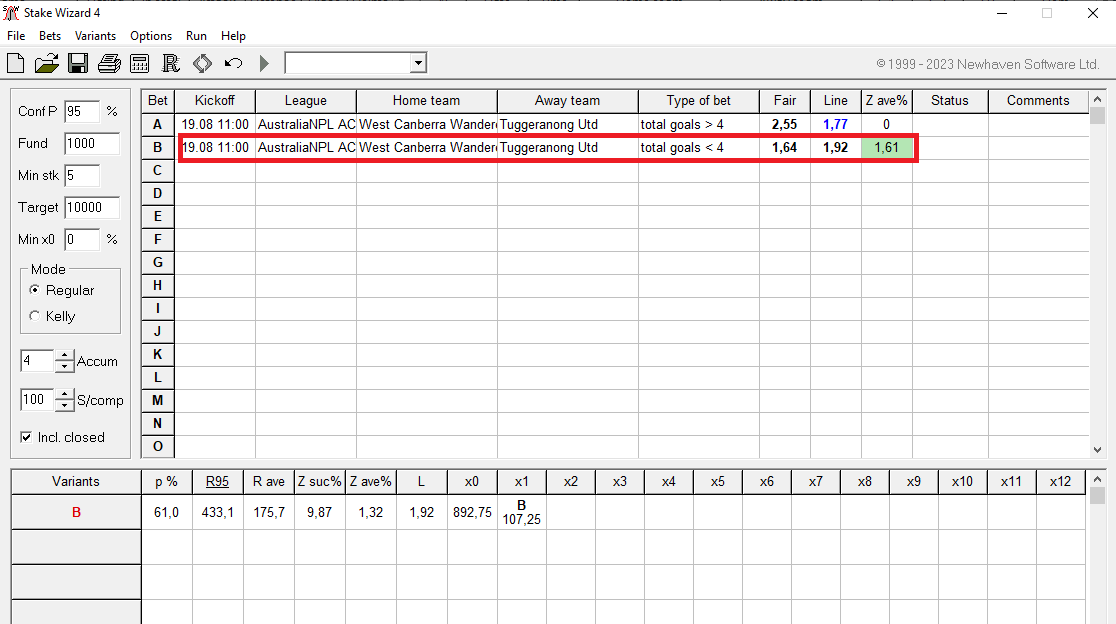The width and height of the screenshot is (1116, 624).
Task: Click the x1 cell showing B 107,25
Action: pyautogui.click(x=522, y=512)
